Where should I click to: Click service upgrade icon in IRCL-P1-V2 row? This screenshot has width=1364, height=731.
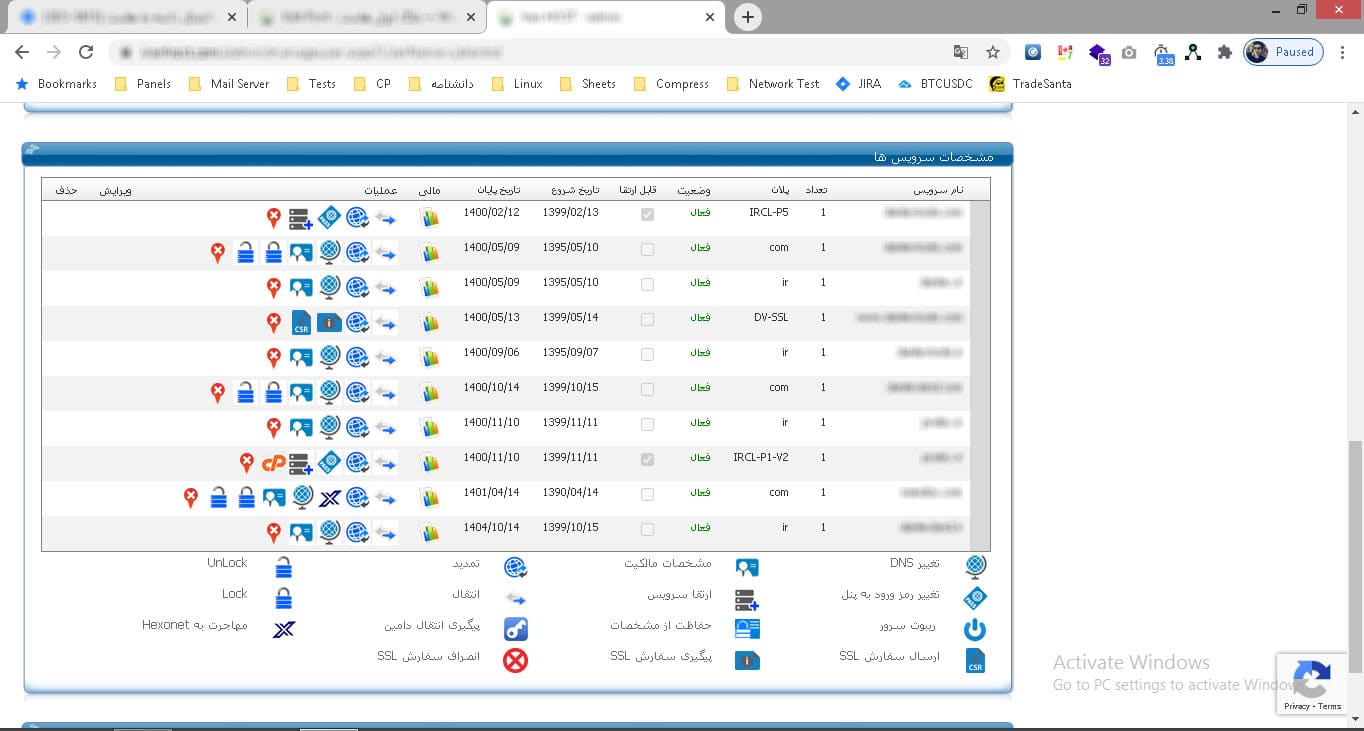click(x=301, y=463)
